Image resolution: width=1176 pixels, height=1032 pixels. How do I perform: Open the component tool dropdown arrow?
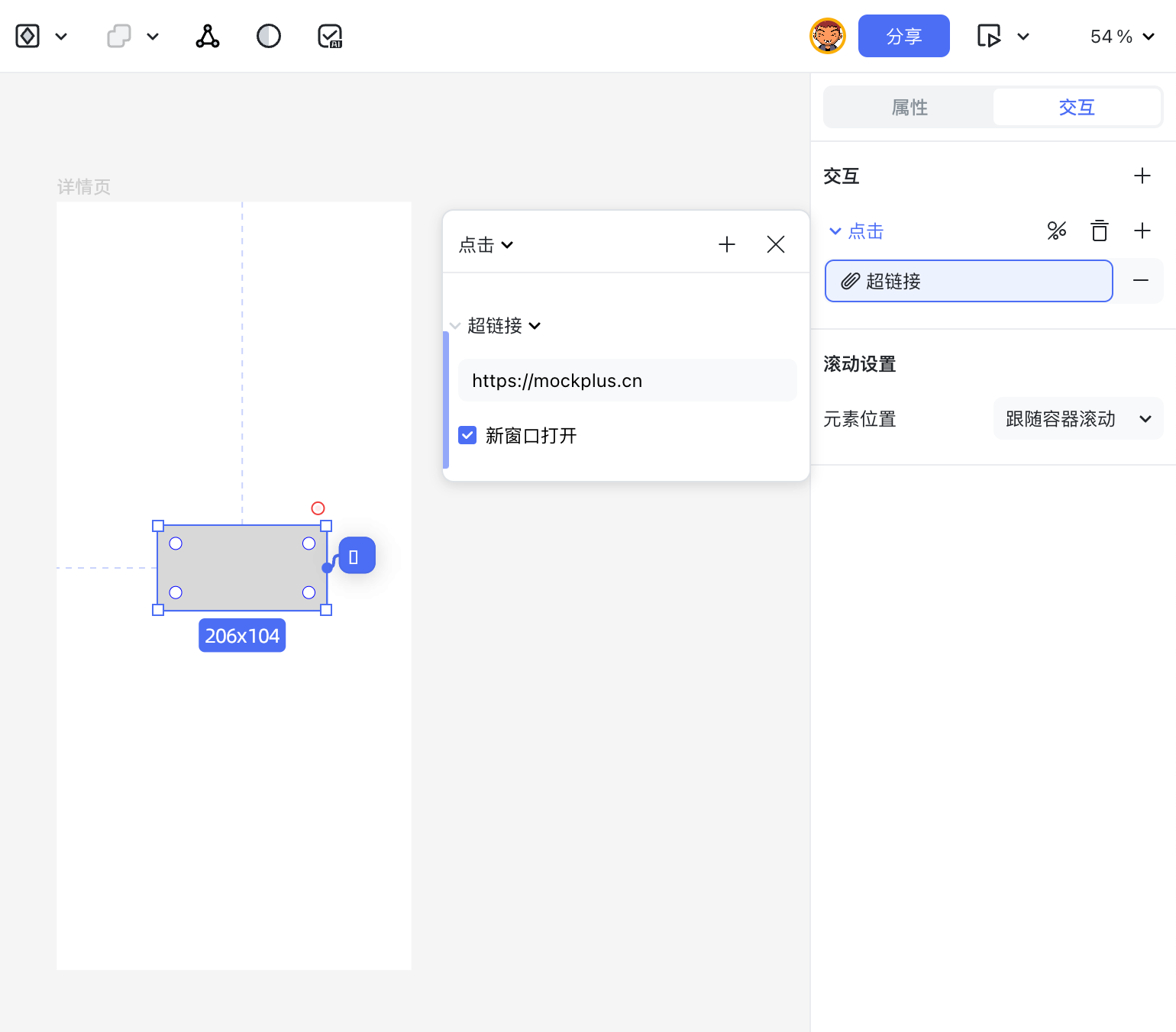tap(62, 37)
